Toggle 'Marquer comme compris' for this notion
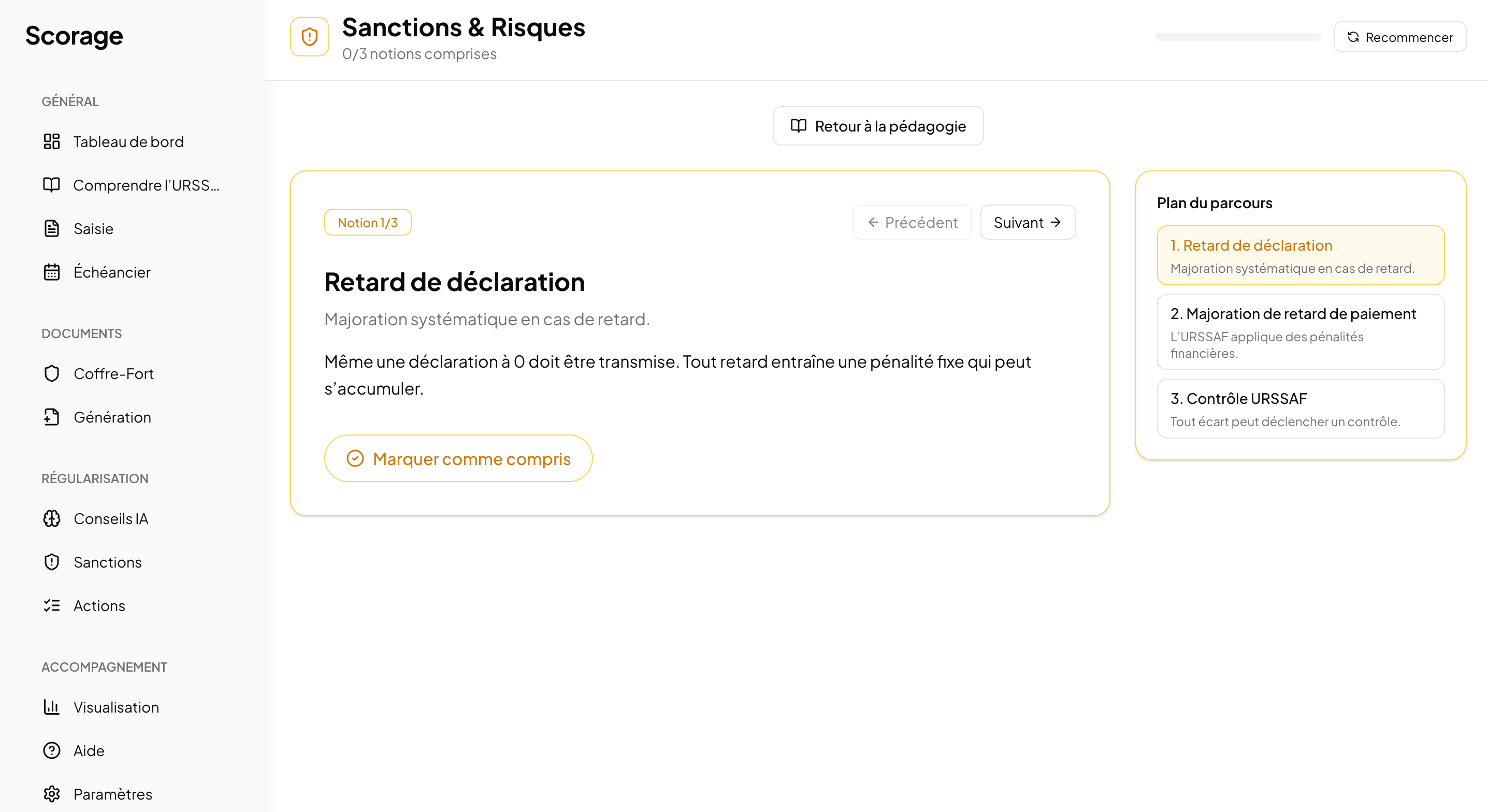1488x812 pixels. (458, 458)
